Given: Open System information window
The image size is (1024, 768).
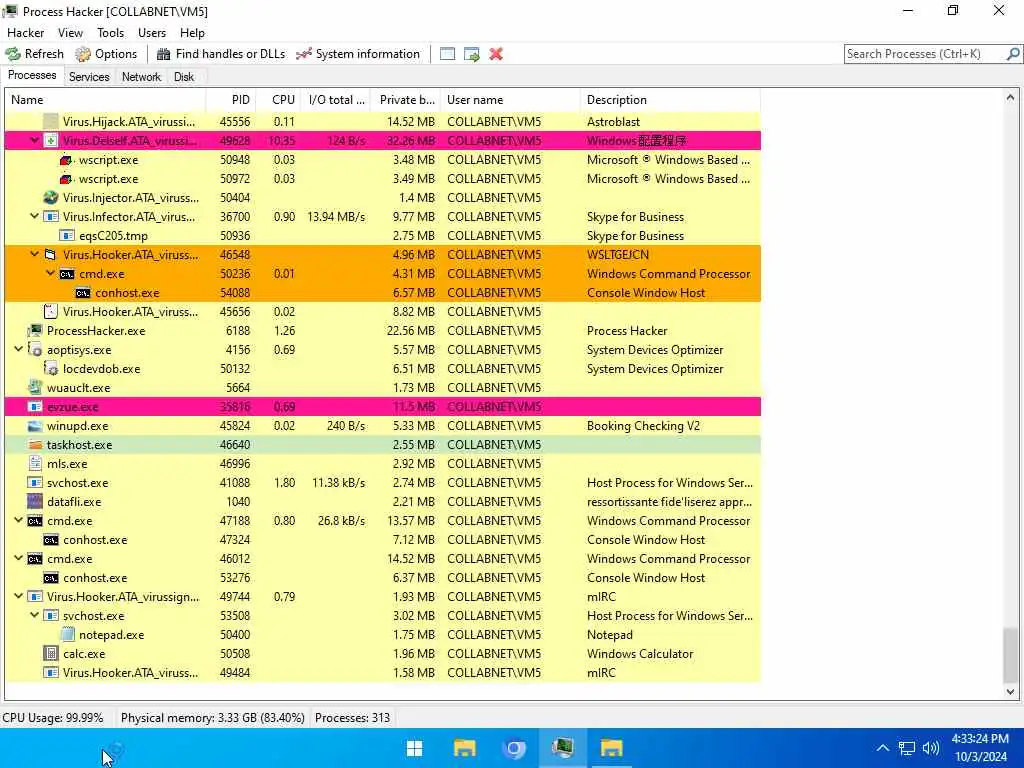Looking at the screenshot, I should 358,54.
